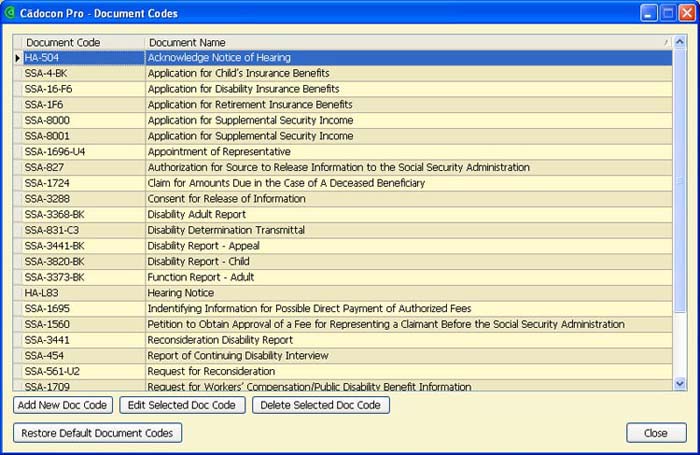Click the Close button at bottom right

coord(656,433)
